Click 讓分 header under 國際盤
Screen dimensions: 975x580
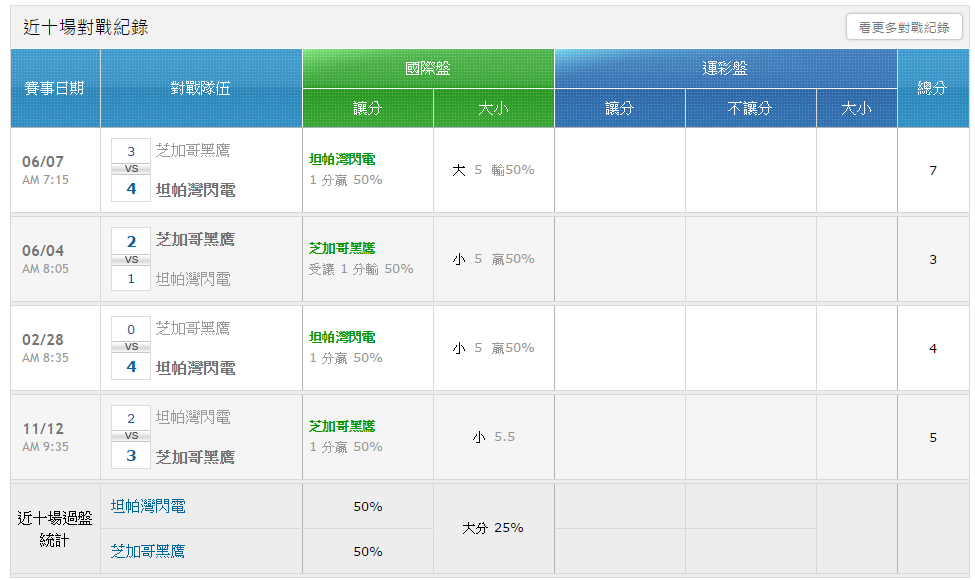367,109
